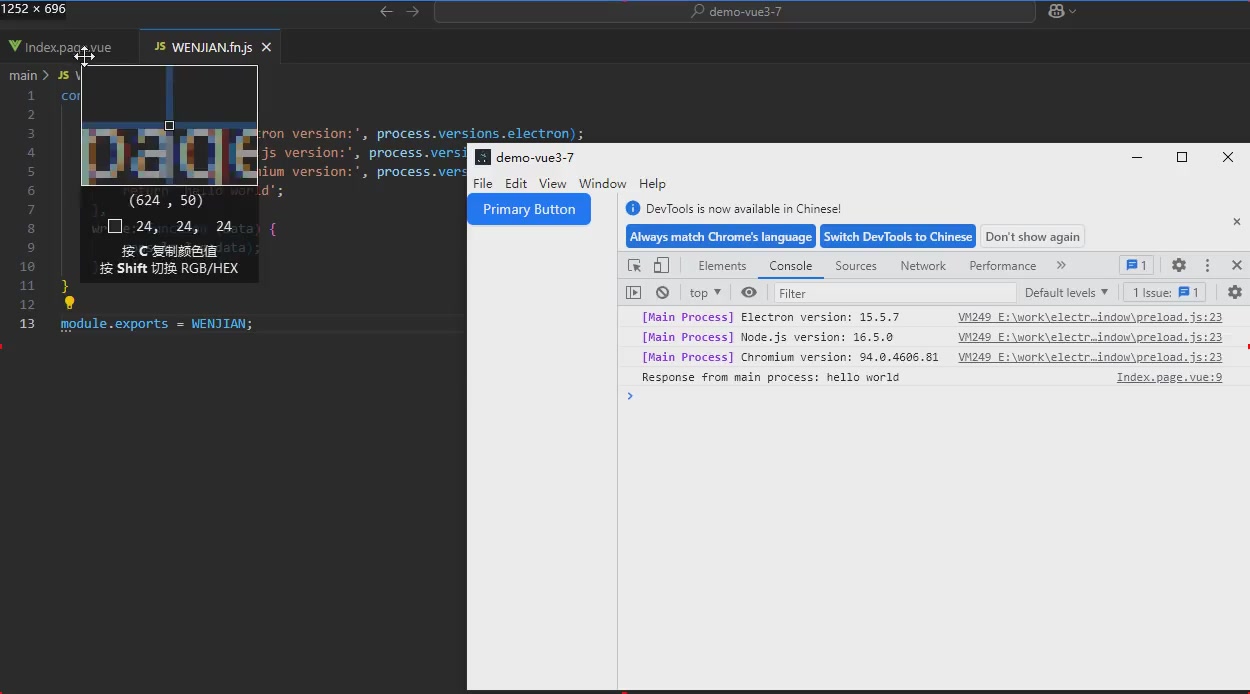Click the issues message counter badge
This screenshot has width=1250, height=694.
tap(1136, 266)
